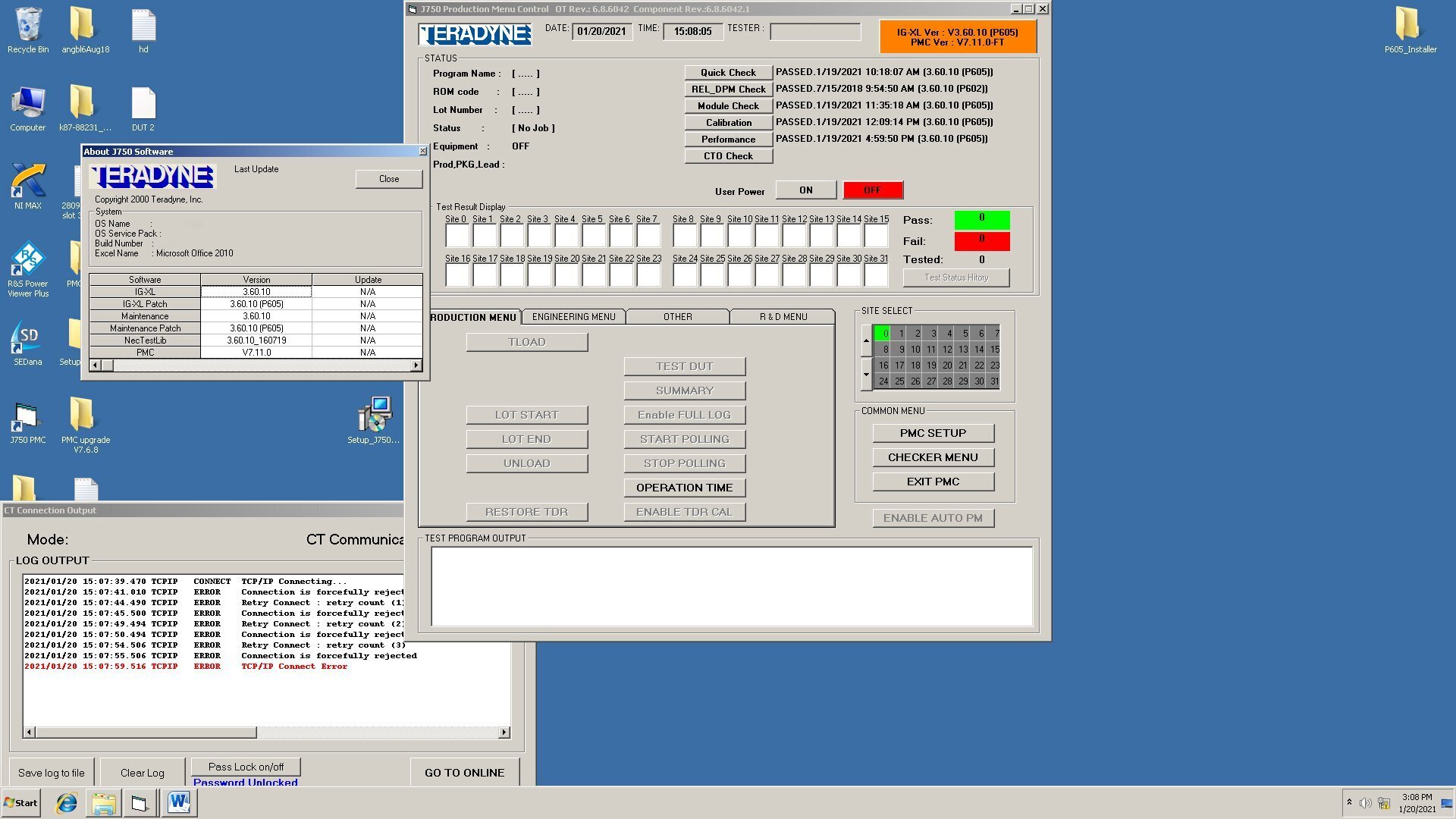This screenshot has height=819, width=1456.
Task: Enable ENABLE AUTO PM toggle
Action: pos(932,518)
